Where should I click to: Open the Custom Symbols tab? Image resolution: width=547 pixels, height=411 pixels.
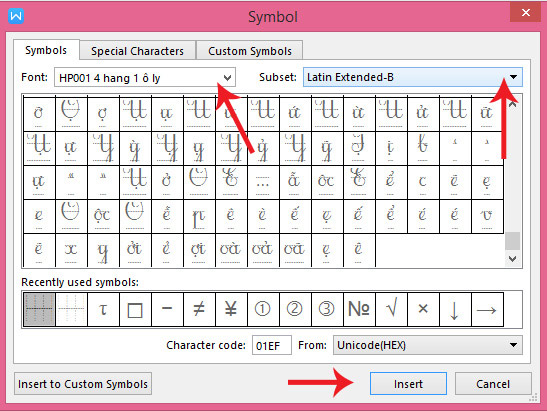[250, 51]
